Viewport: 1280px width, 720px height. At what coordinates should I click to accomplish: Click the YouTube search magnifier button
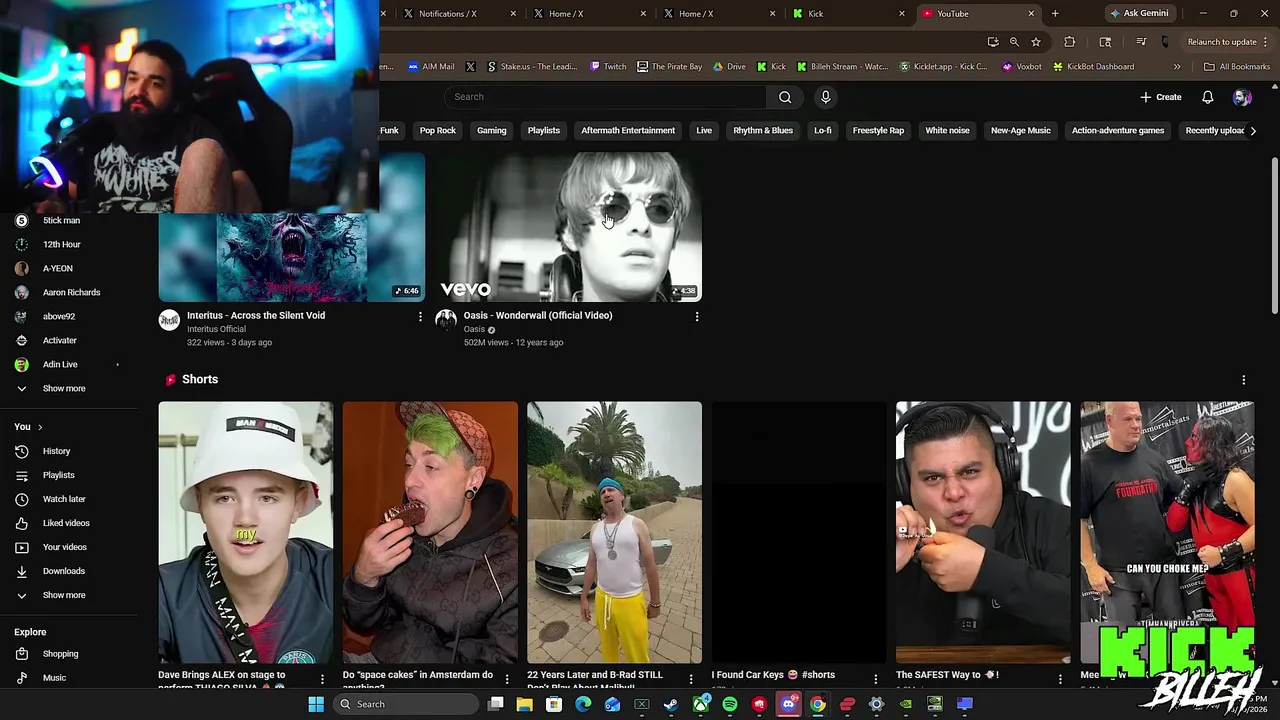pyautogui.click(x=785, y=97)
